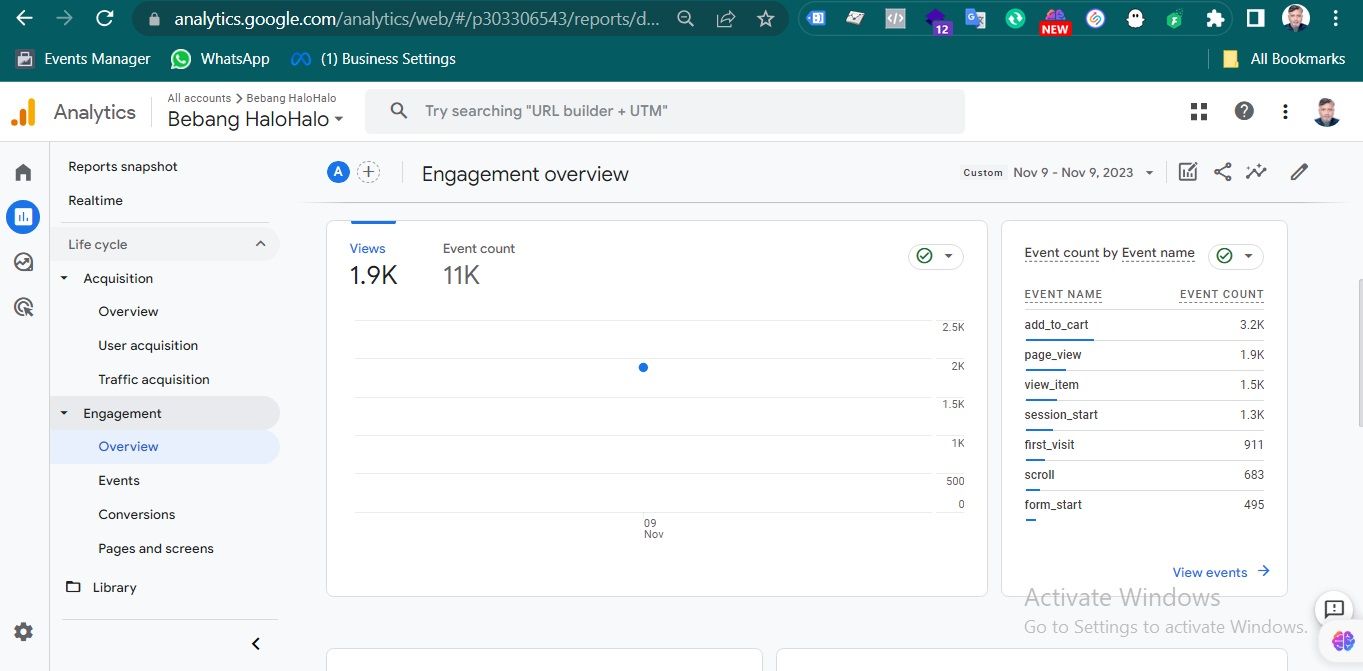Share this report via share icon
The height and width of the screenshot is (671, 1363).
tap(1222, 172)
